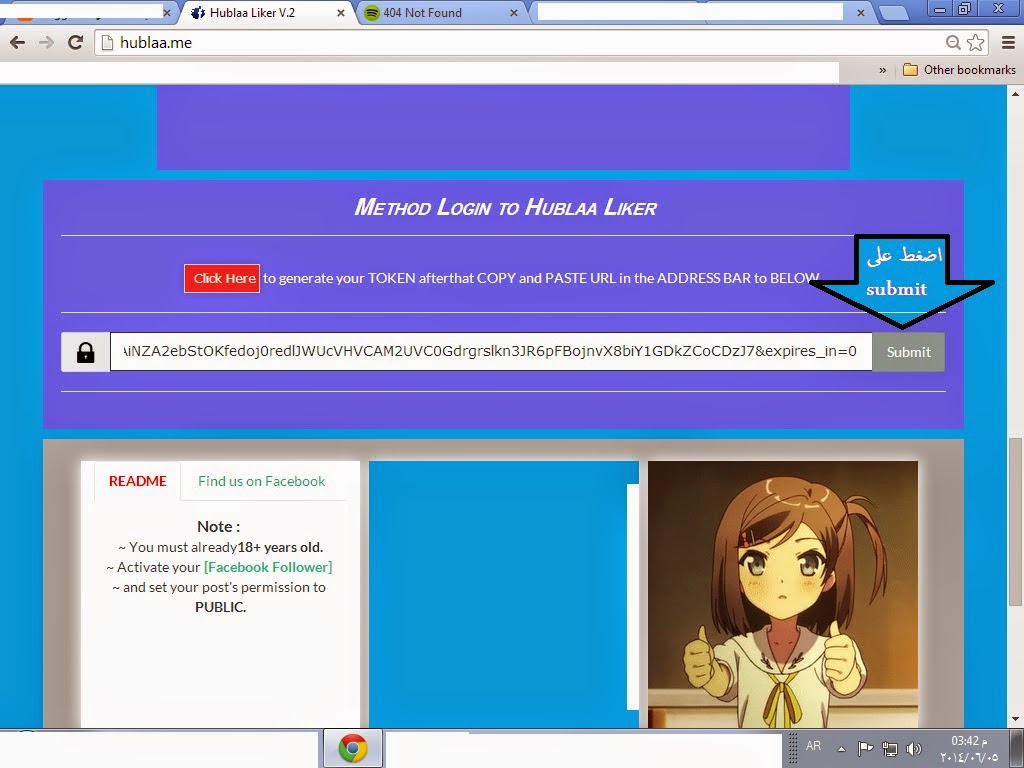Close the 404 Not Found tab

tap(513, 12)
